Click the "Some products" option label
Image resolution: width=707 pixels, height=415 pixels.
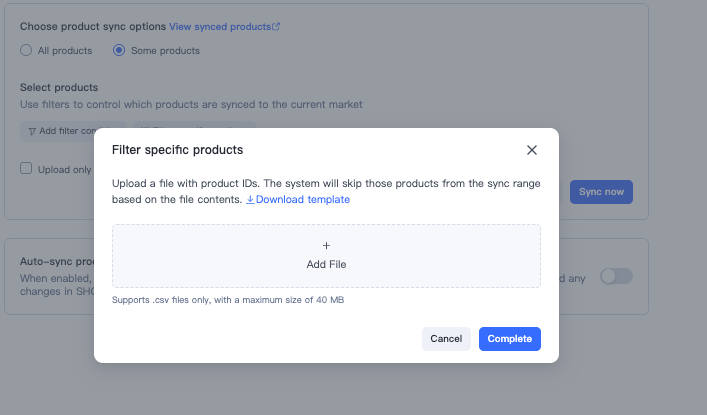coord(165,51)
